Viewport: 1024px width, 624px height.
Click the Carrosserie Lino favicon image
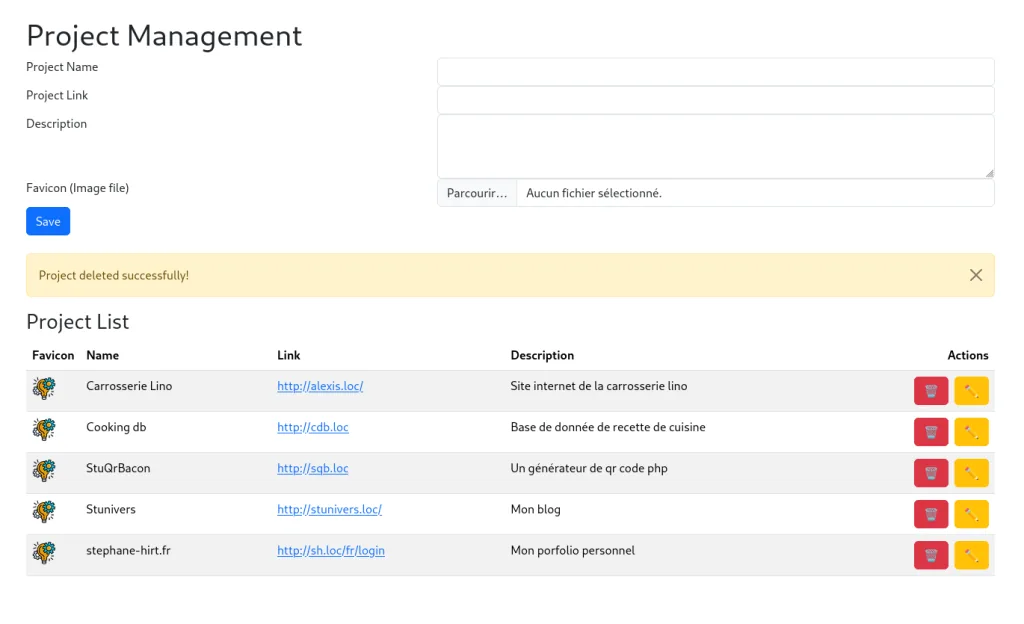click(44, 388)
